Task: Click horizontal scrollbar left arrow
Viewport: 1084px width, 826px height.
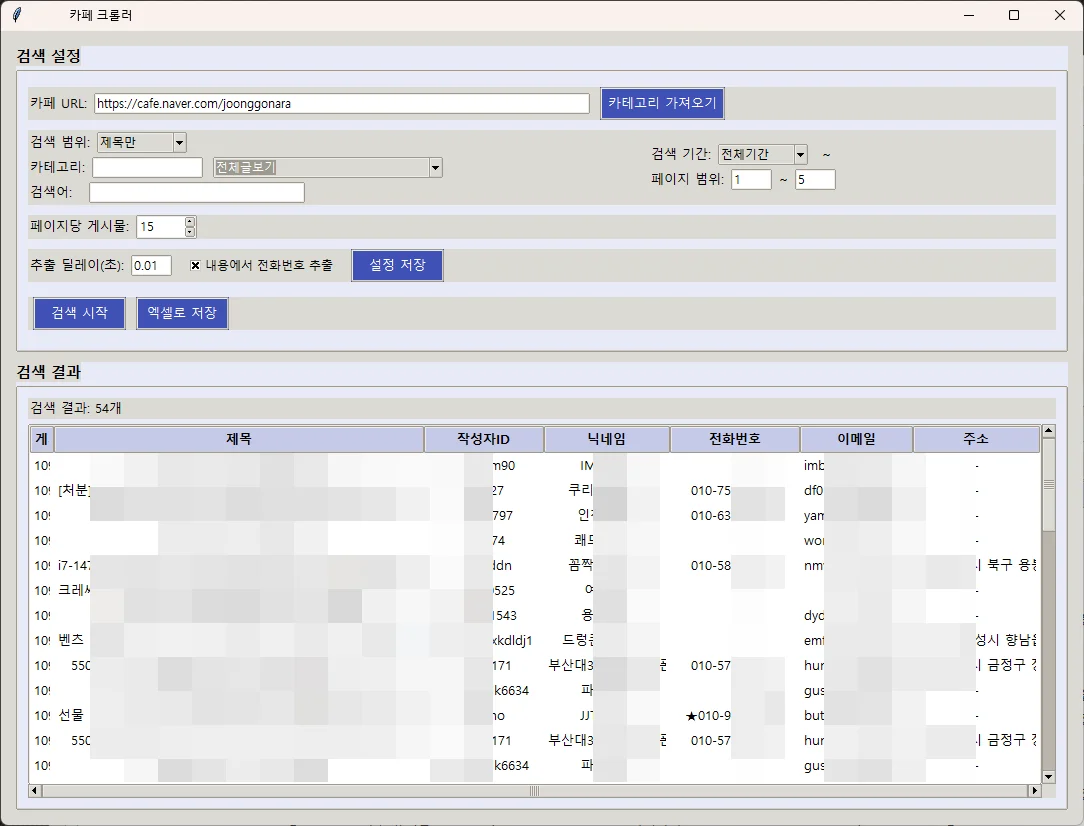Action: [35, 790]
